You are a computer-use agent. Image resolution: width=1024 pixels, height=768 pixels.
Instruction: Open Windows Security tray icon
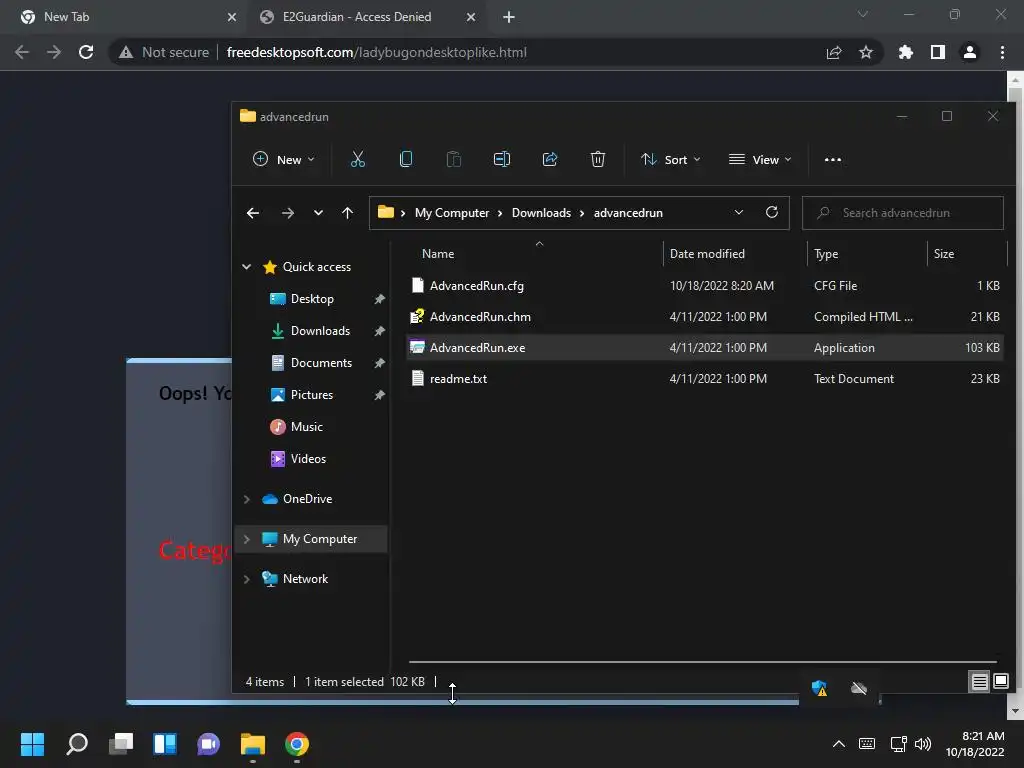[819, 688]
